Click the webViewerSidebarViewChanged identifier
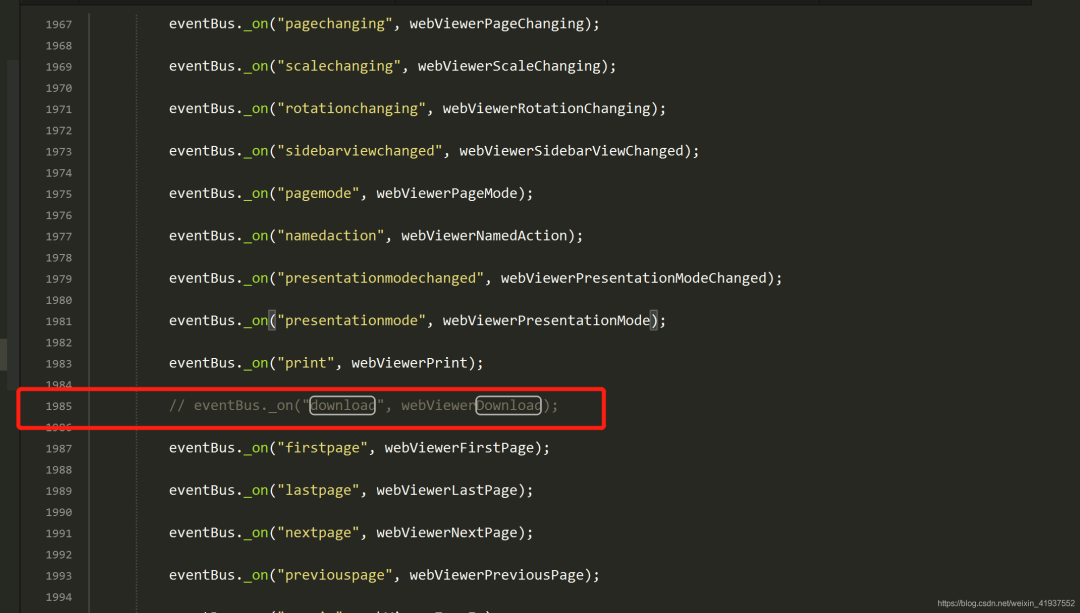This screenshot has width=1080, height=613. 571,151
